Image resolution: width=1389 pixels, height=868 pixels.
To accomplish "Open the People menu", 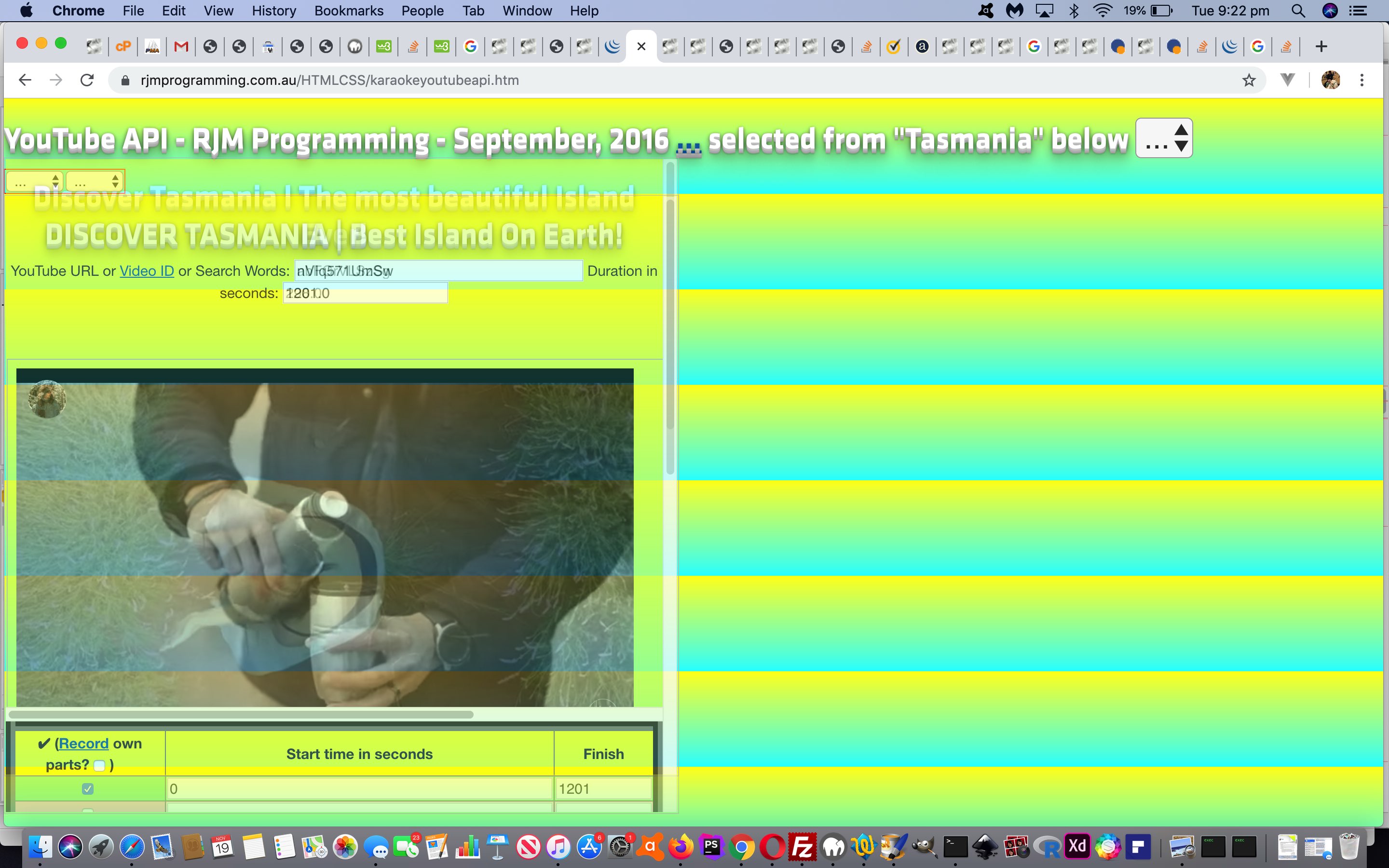I will [x=422, y=10].
